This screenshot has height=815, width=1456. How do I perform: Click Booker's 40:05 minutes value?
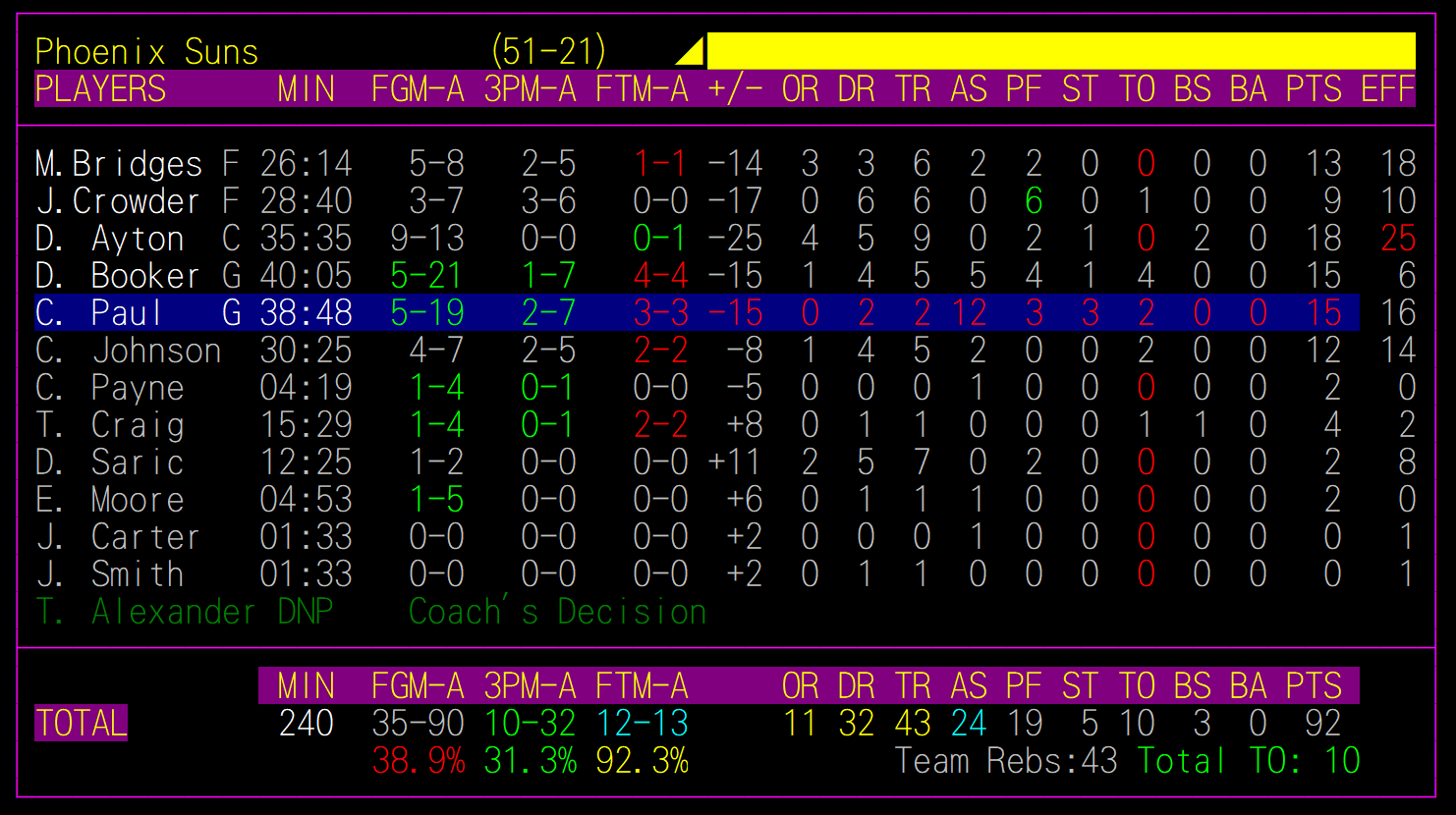[x=307, y=276]
